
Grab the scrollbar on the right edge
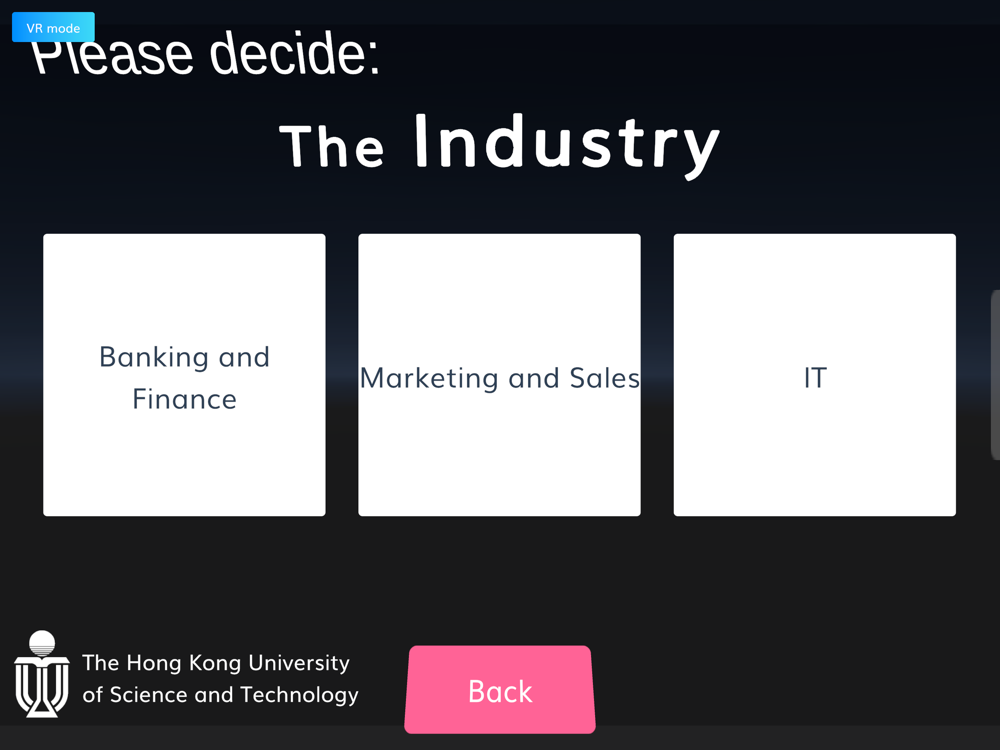tap(994, 375)
